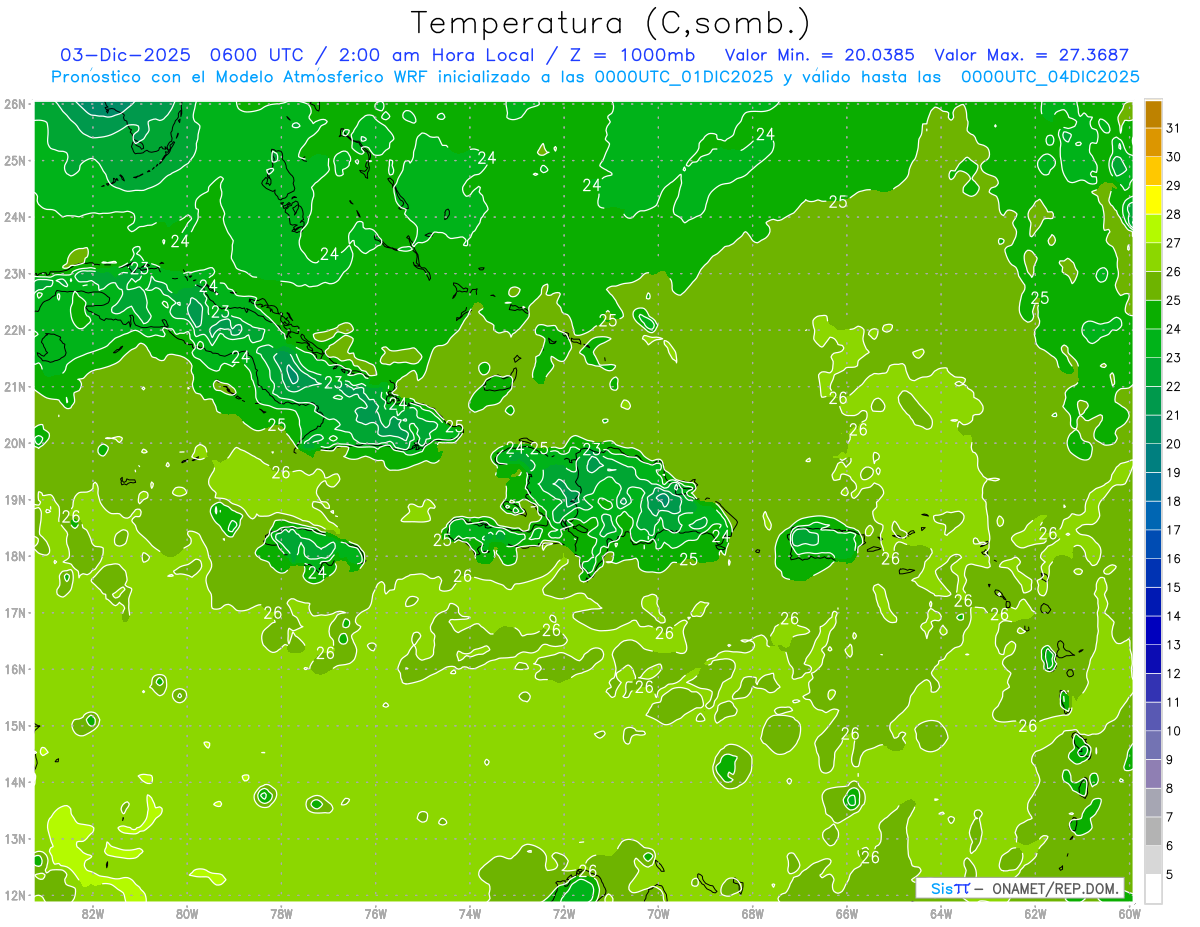Click the color scale value '27'
The width and height of the screenshot is (1200, 927).
[1174, 243]
